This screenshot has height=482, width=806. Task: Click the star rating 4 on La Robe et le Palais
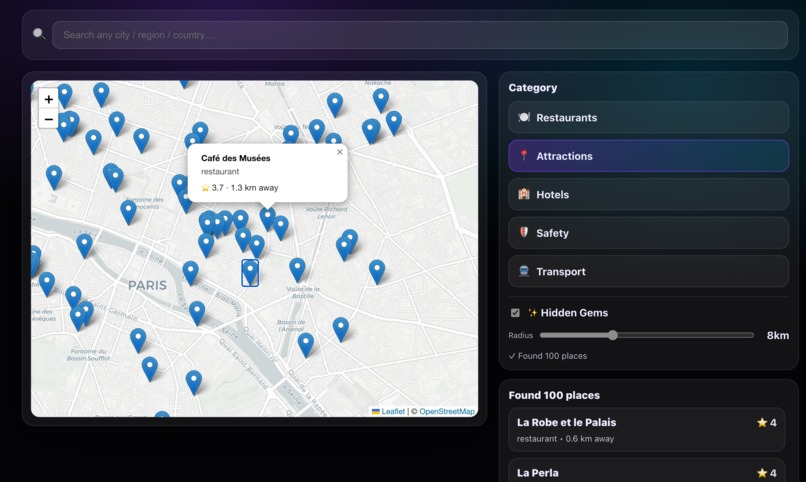766,423
